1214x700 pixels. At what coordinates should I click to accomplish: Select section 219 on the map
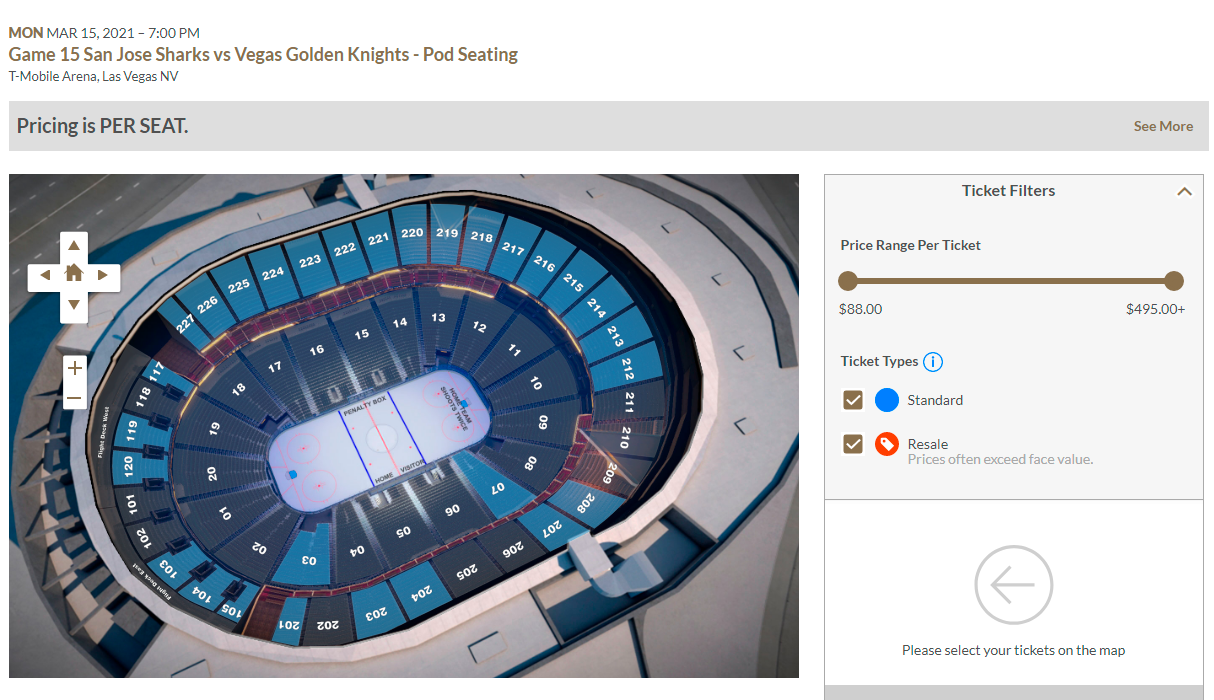point(447,233)
